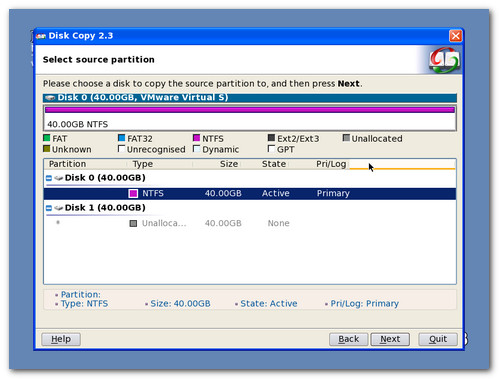Click the Help button
499x379 pixels.
61,339
